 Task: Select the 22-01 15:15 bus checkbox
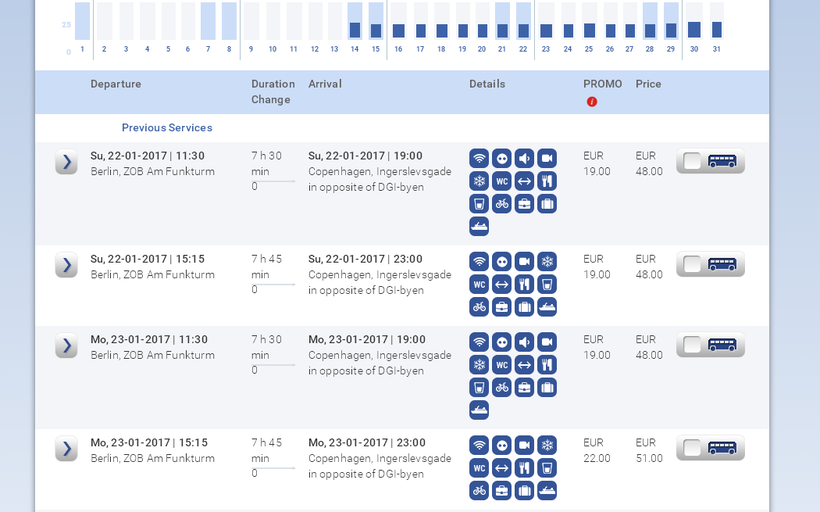coord(690,265)
